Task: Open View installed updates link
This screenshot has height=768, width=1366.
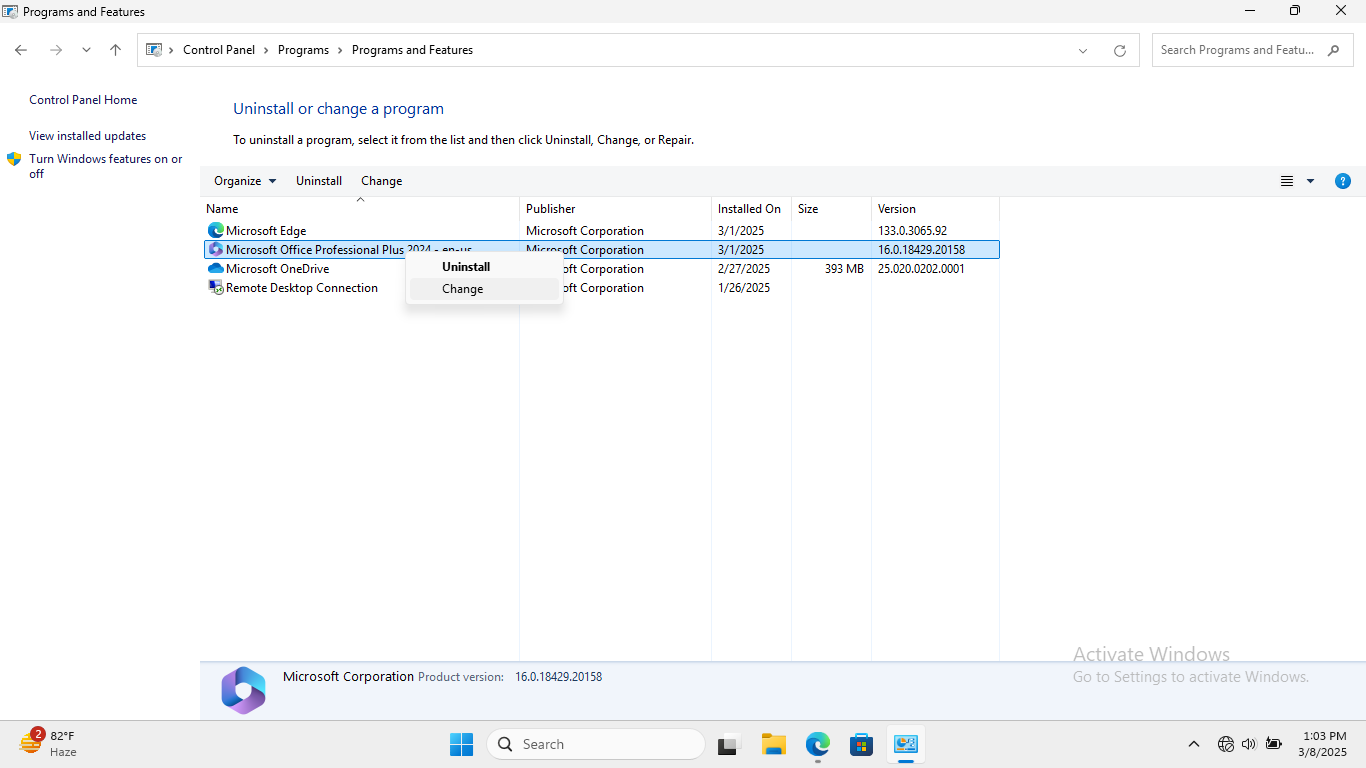Action: (87, 136)
